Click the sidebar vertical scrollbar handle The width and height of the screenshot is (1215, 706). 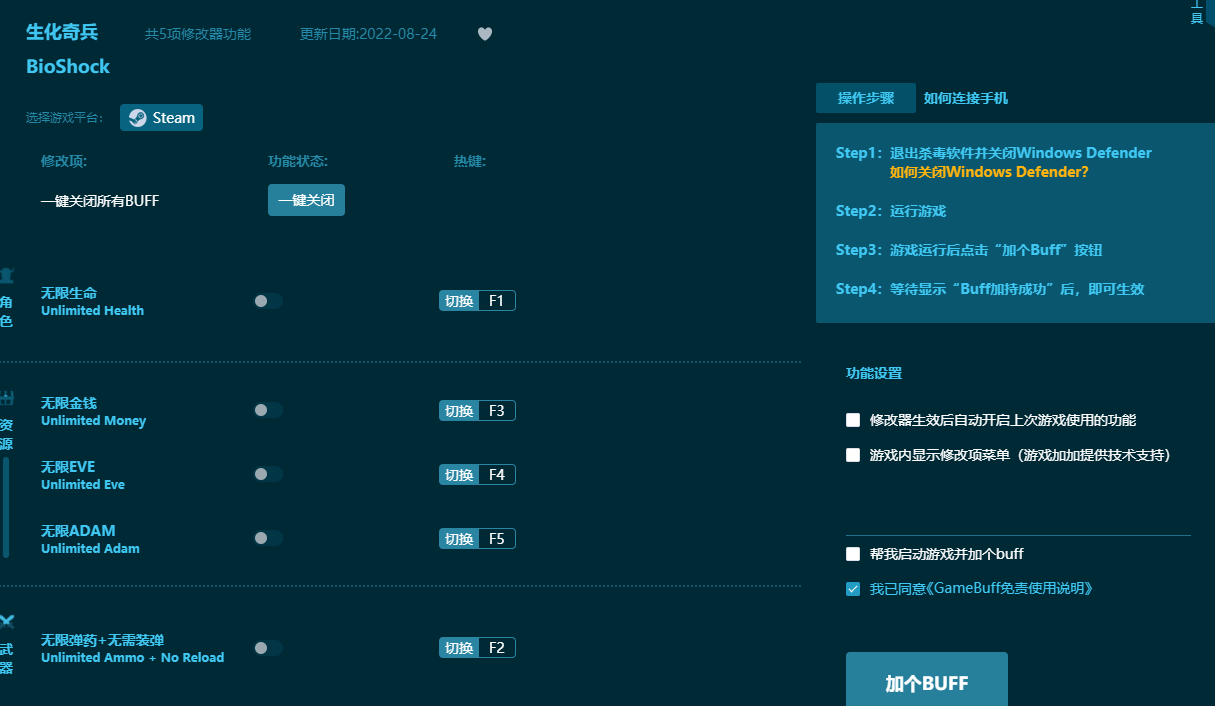6,507
